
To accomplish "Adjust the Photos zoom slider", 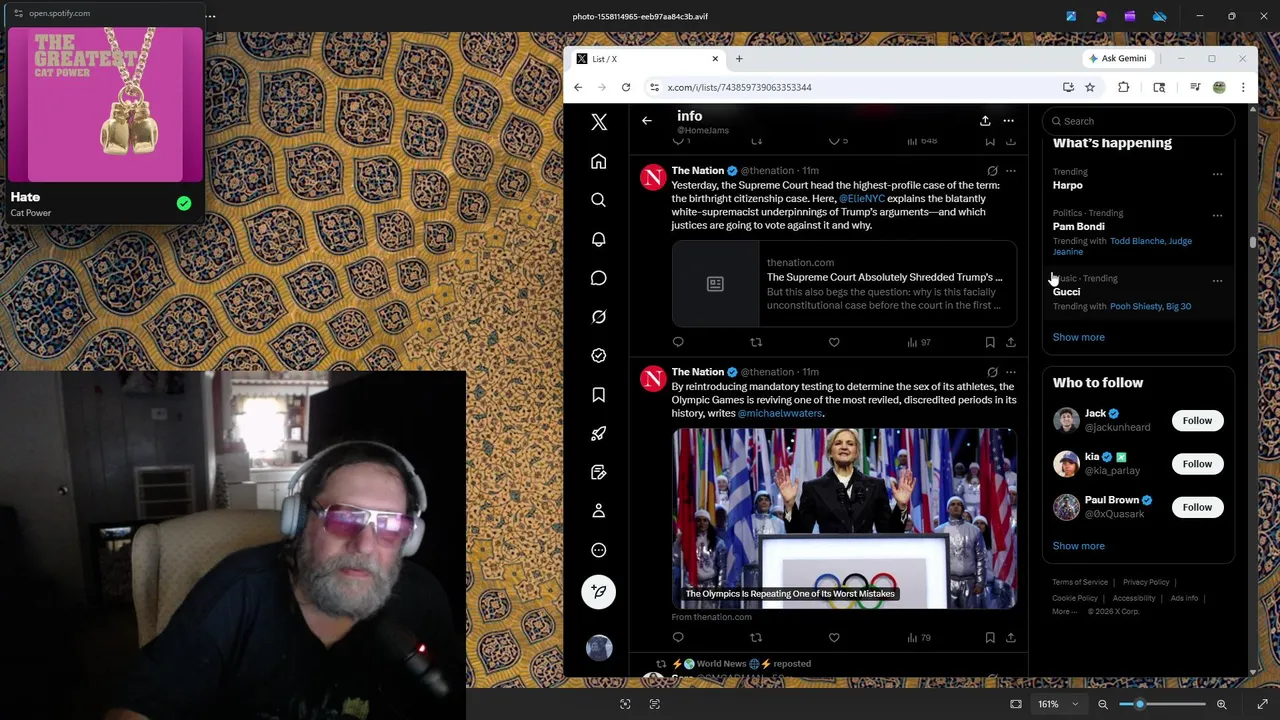I will (x=1162, y=704).
